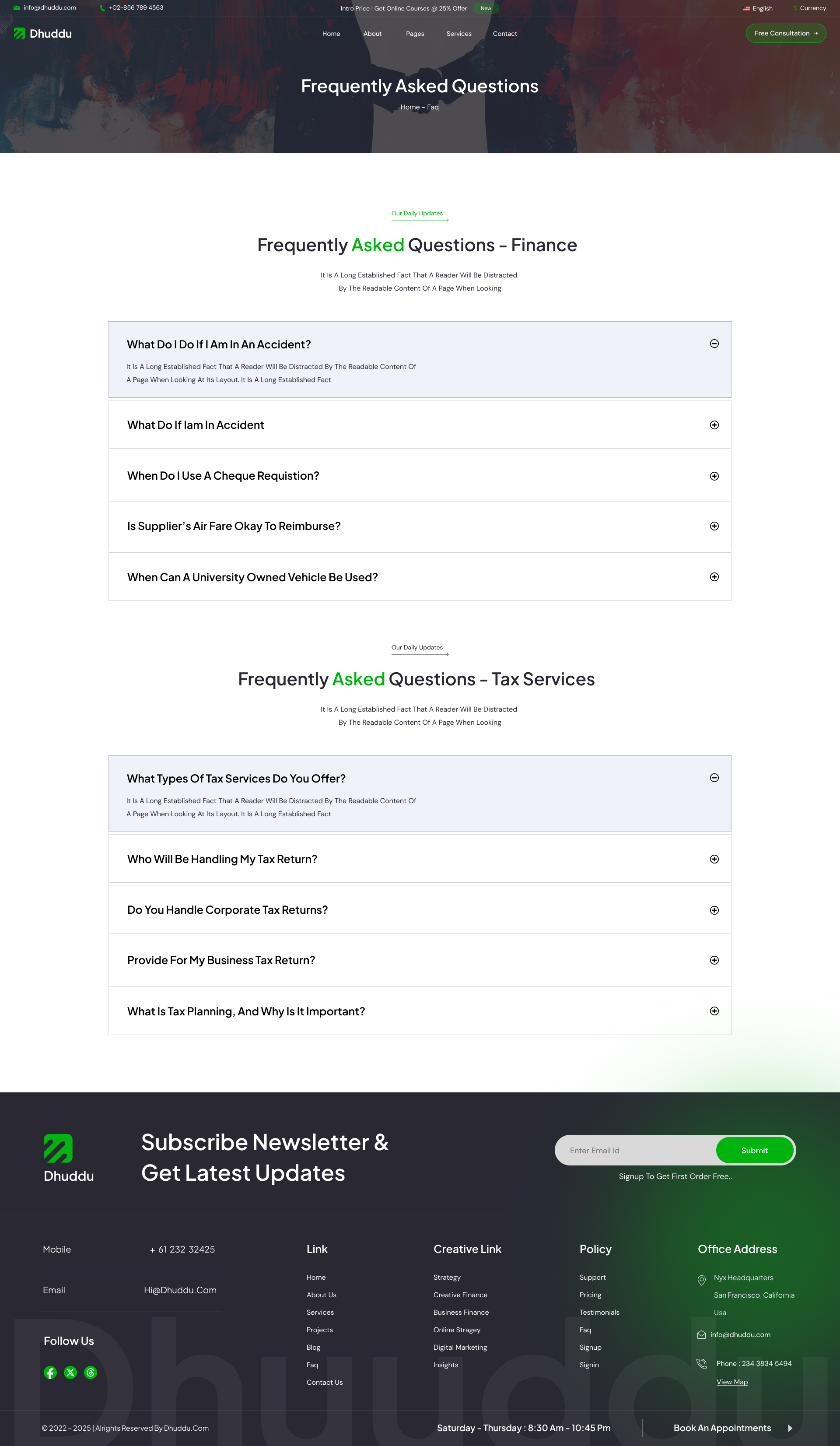Viewport: 840px width, 1446px height.
Task: Open the Services menu in the navigation
Action: click(458, 33)
